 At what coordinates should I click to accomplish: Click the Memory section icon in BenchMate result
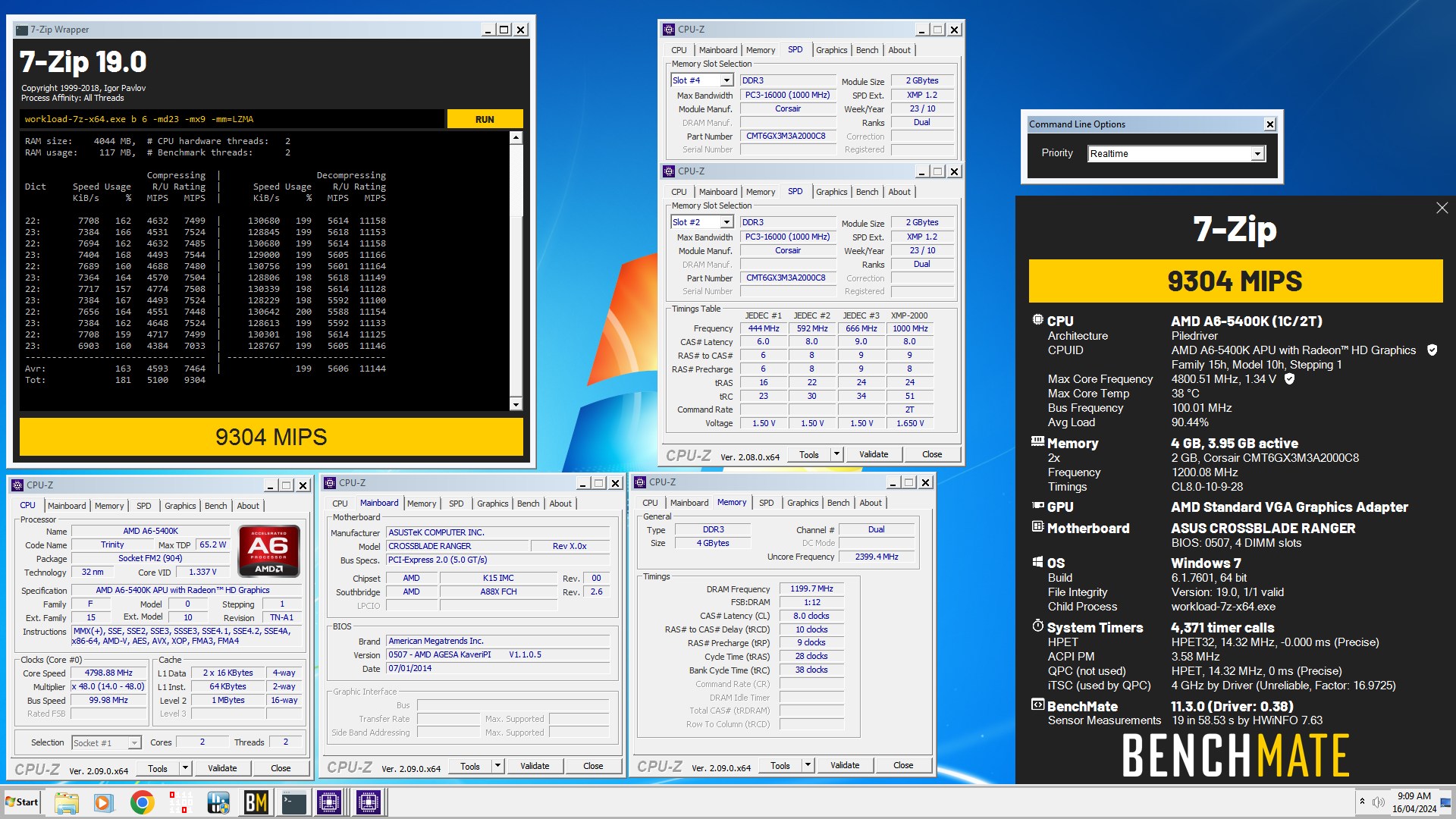tap(1037, 441)
